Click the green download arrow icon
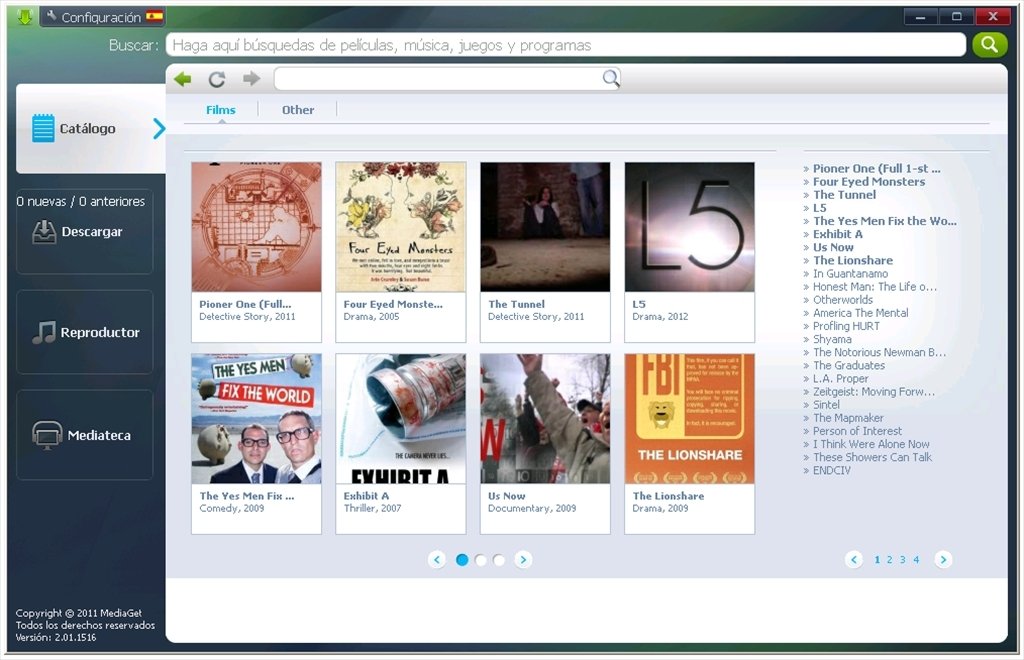The width and height of the screenshot is (1024, 660). click(25, 17)
